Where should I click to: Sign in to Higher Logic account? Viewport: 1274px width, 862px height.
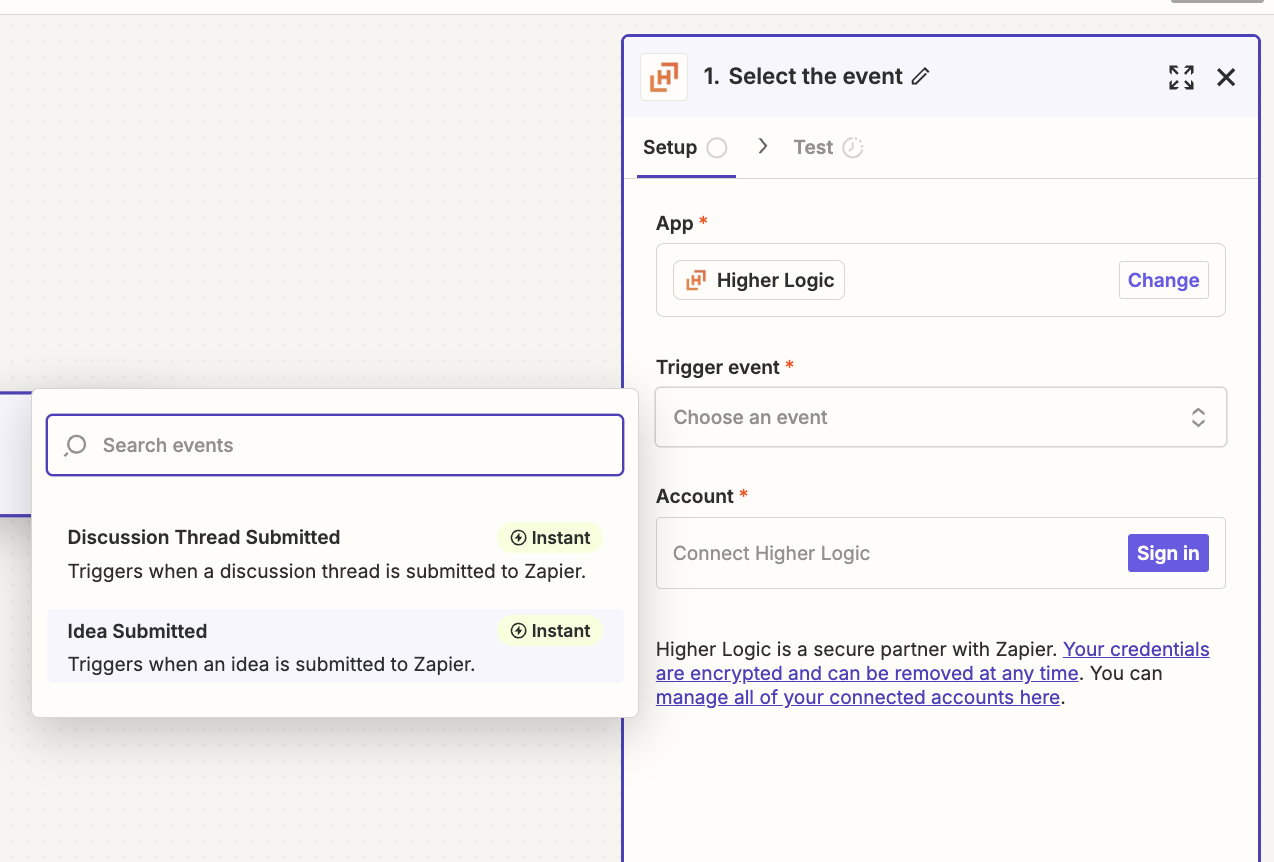pos(1168,553)
